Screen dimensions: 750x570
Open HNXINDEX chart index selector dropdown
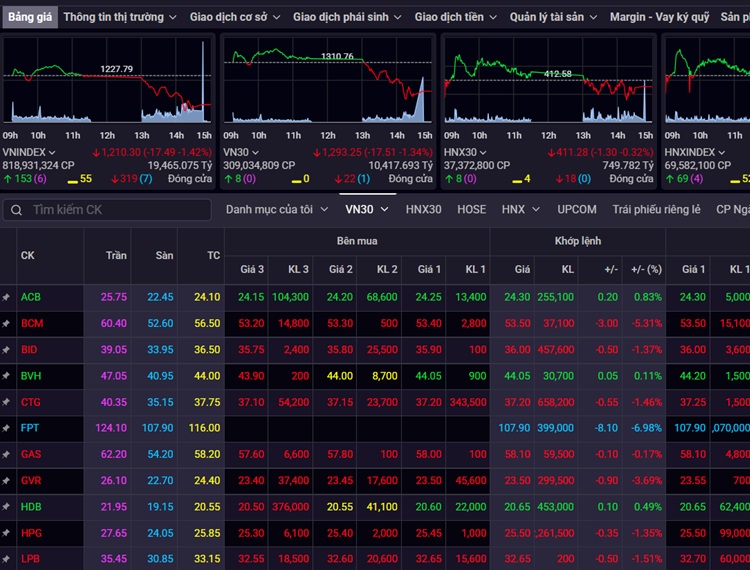click(694, 153)
